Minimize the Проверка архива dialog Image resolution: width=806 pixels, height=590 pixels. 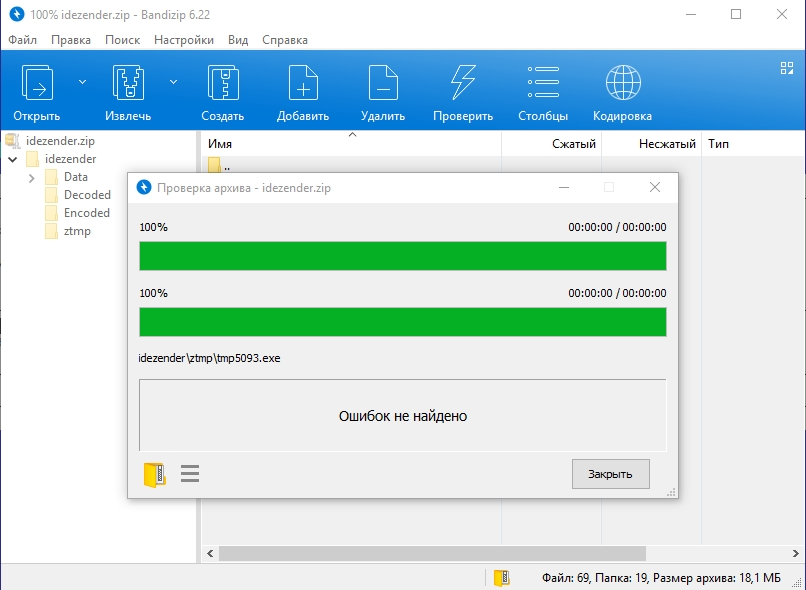(x=564, y=188)
